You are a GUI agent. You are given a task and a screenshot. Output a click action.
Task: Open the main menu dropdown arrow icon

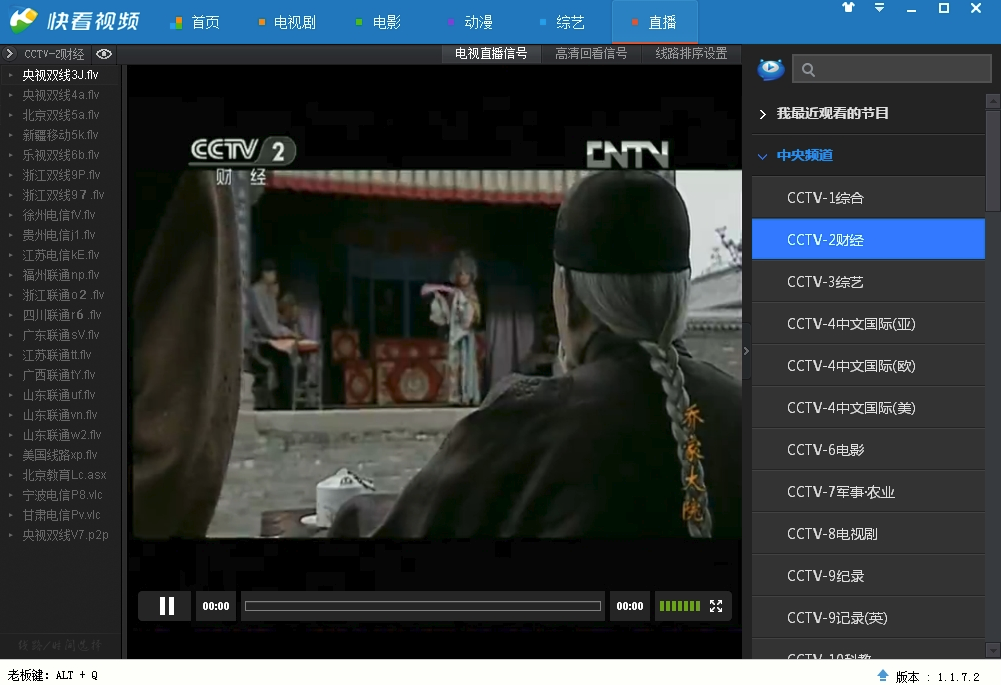point(879,8)
